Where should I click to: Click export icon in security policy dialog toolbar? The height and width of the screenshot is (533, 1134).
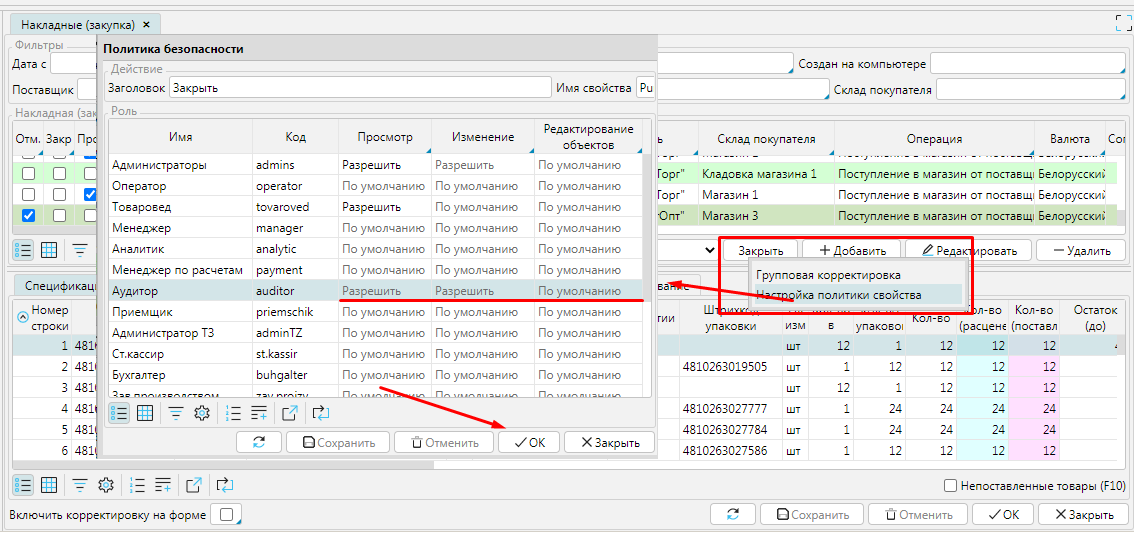click(290, 413)
